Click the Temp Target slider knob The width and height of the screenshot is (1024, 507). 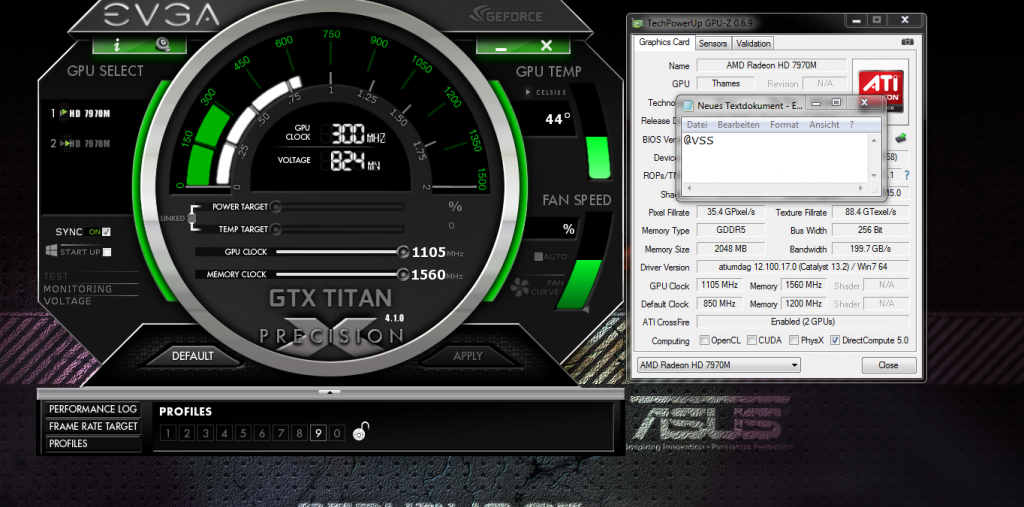coord(276,229)
